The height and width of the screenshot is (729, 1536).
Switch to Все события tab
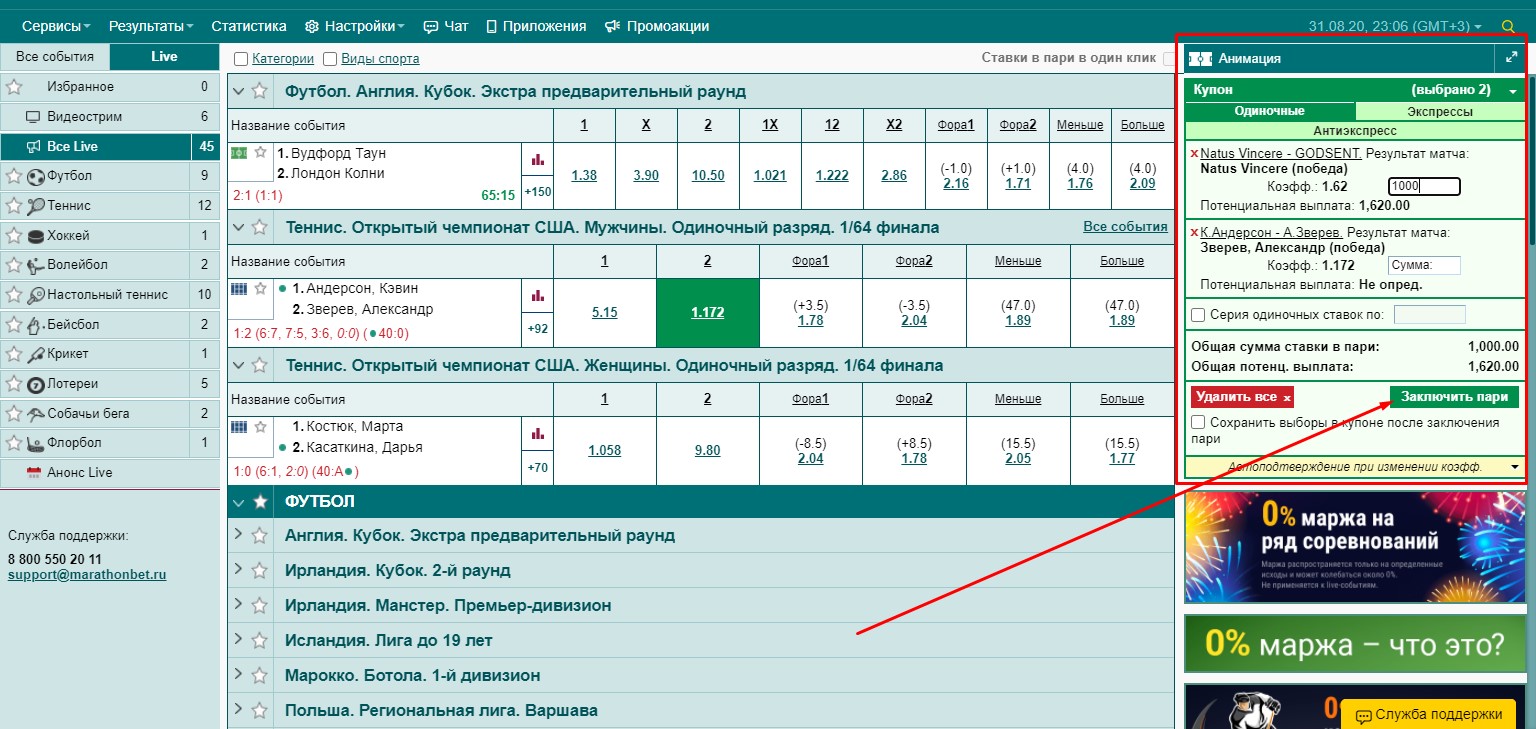click(x=55, y=57)
